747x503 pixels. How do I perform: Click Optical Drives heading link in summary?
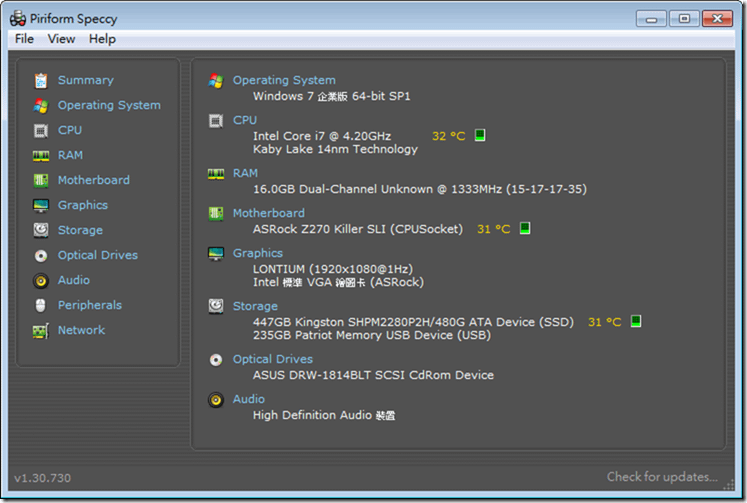[273, 359]
